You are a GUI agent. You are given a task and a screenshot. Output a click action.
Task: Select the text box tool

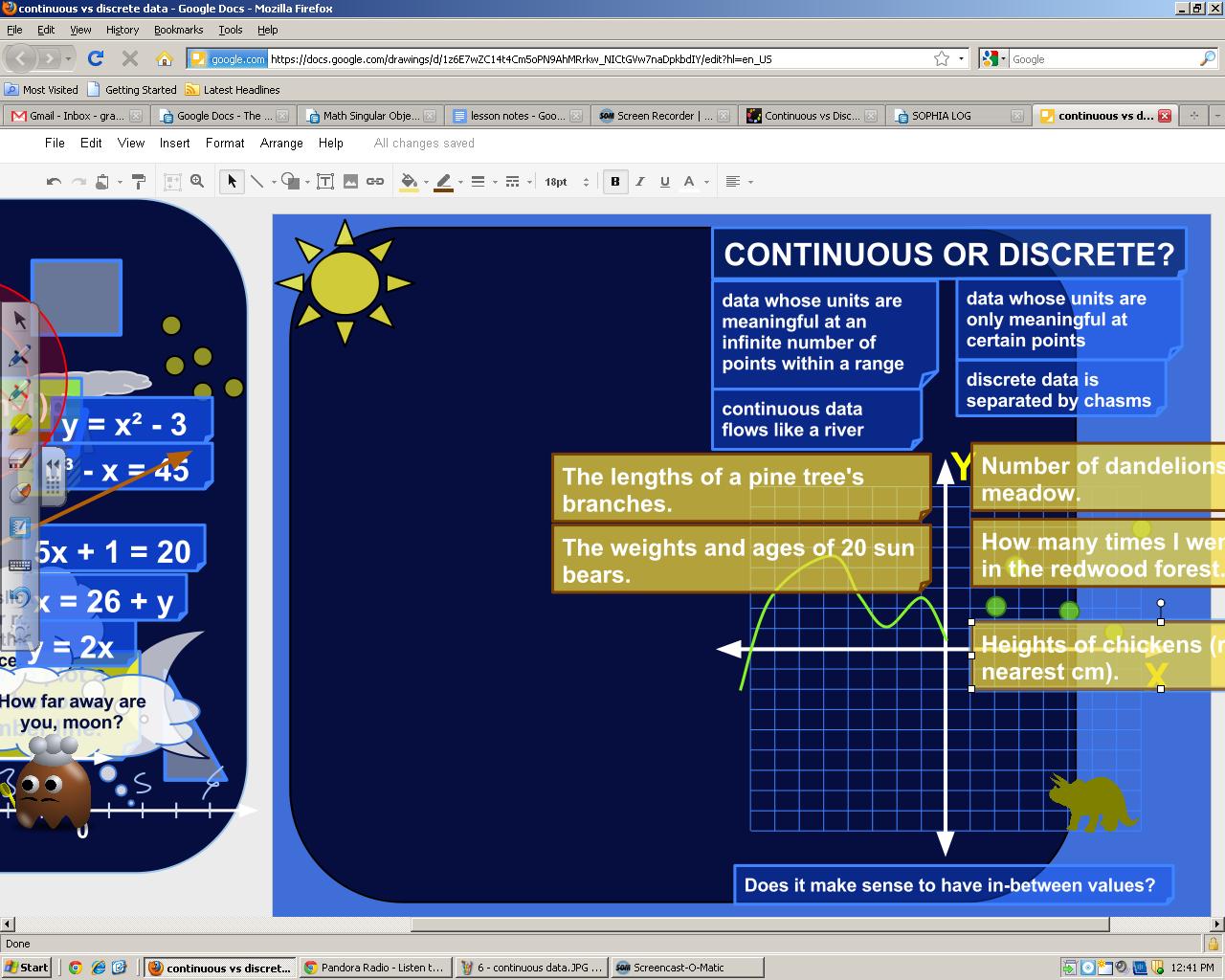pos(325,182)
